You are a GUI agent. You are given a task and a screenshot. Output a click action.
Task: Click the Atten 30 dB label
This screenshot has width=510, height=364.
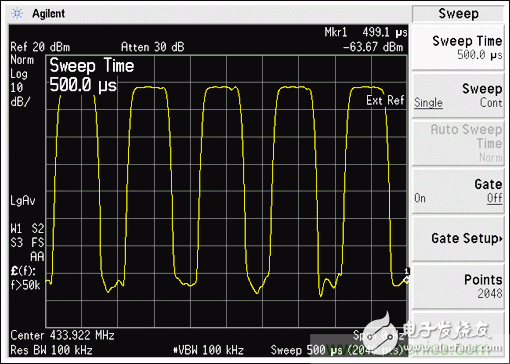(153, 47)
